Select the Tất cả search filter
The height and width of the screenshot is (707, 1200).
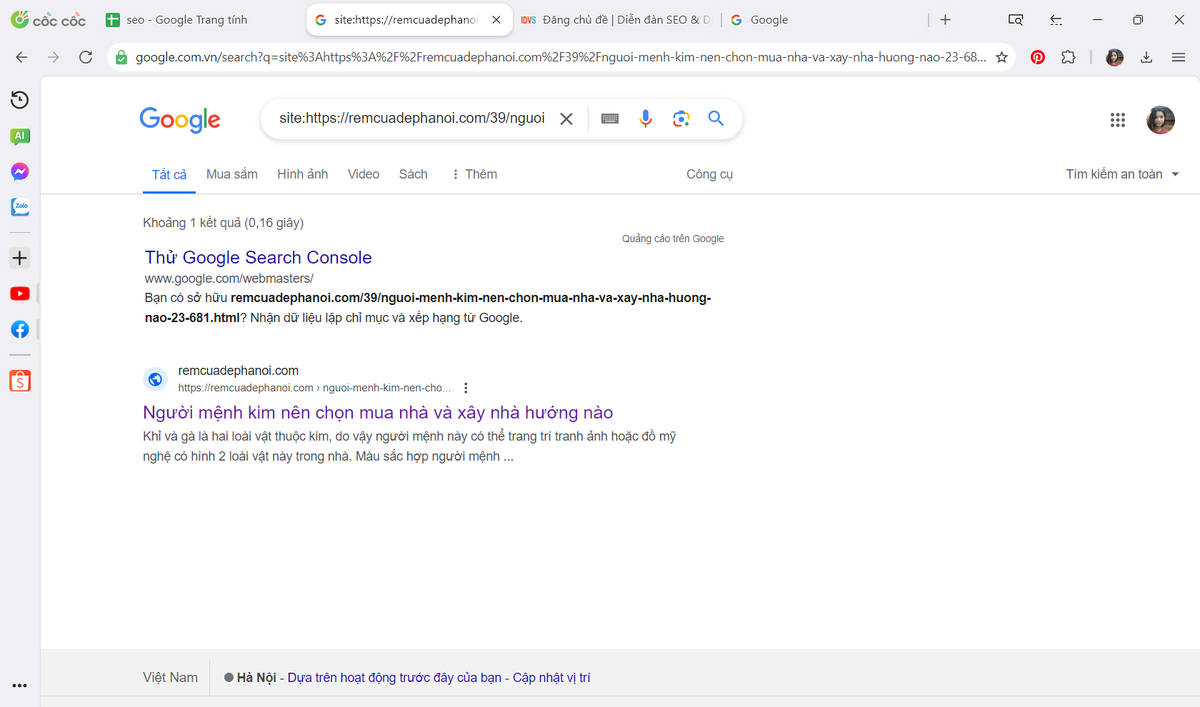[x=169, y=174]
